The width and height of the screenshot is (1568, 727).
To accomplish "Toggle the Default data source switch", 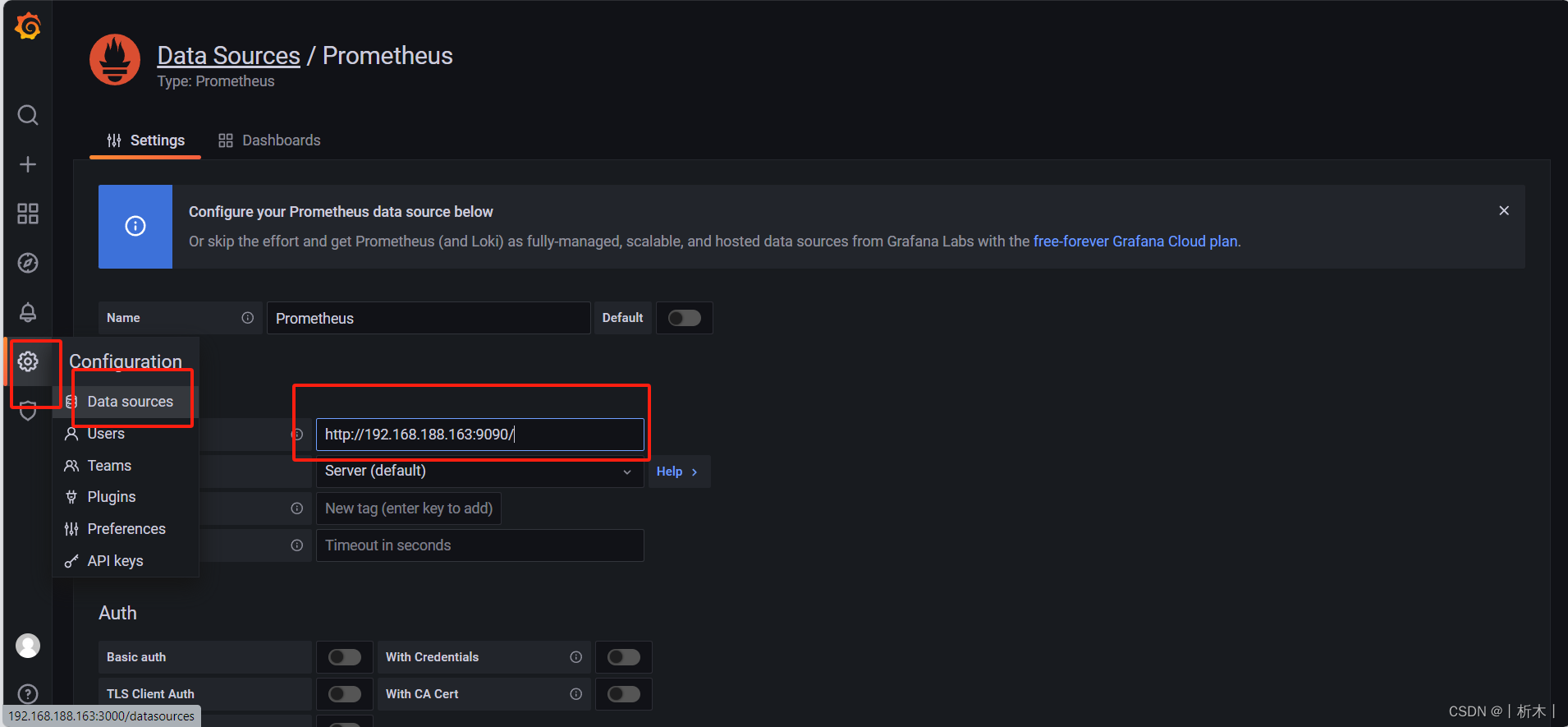I will [685, 318].
